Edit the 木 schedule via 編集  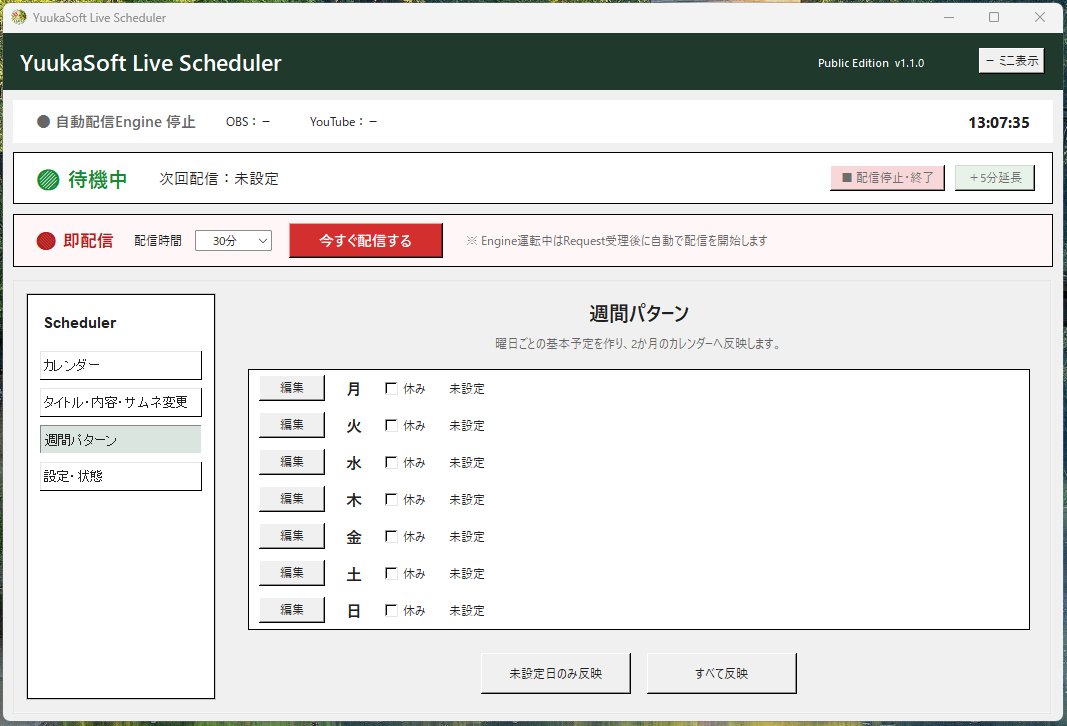[x=292, y=499]
